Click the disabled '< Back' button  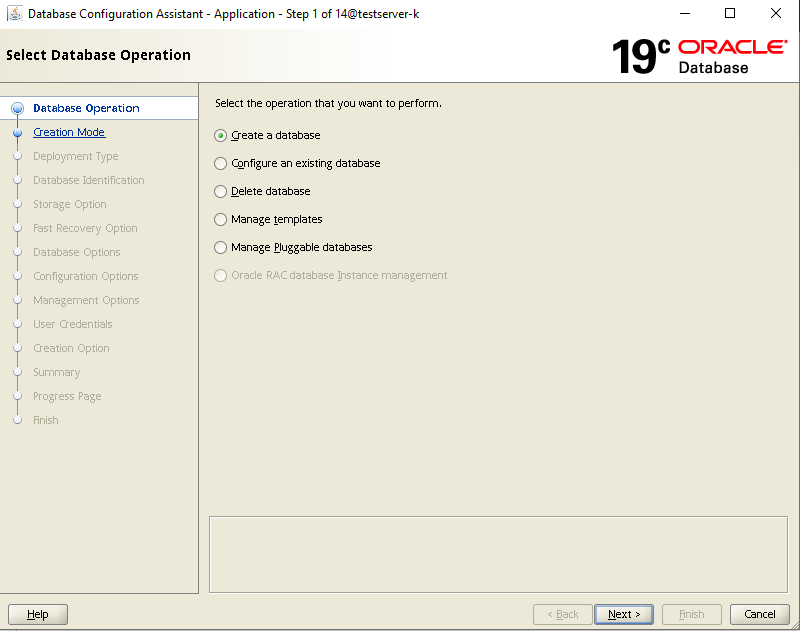click(x=563, y=614)
